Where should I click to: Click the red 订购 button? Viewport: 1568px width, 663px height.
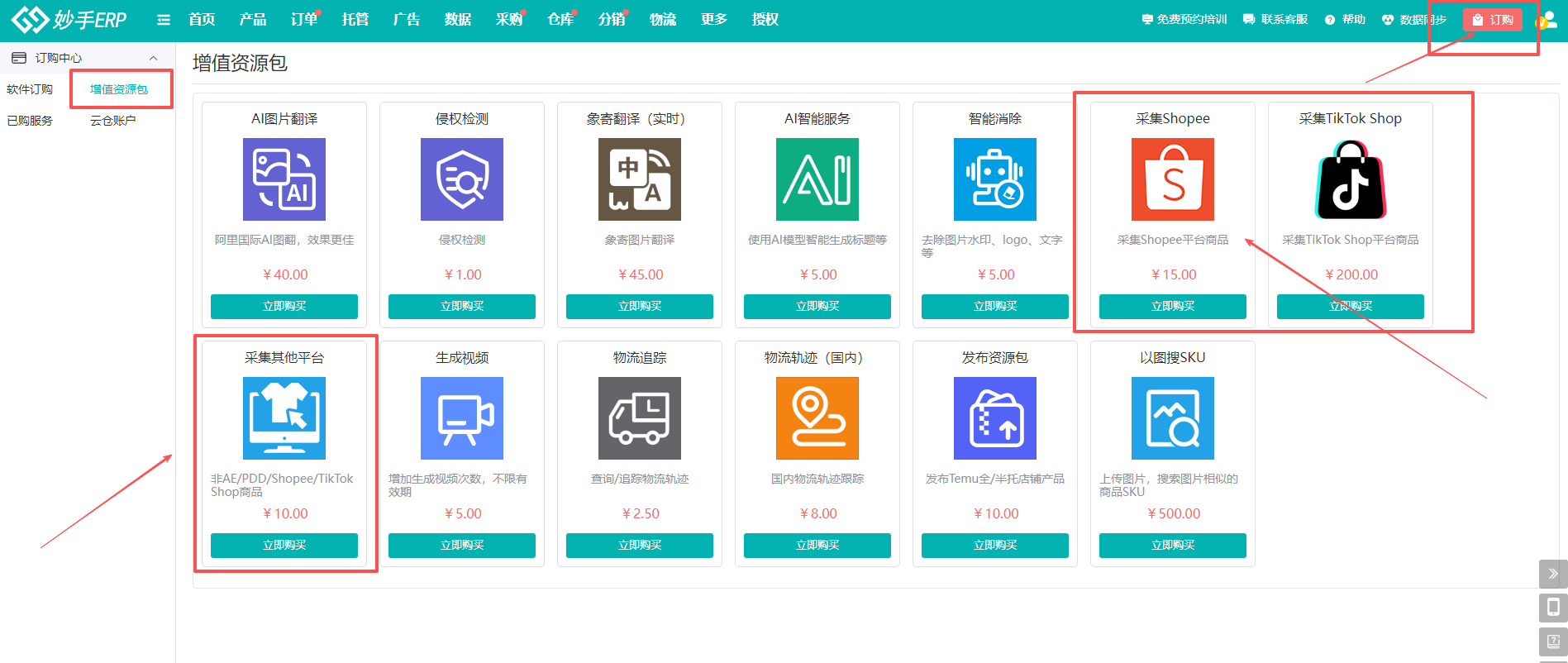click(1493, 20)
